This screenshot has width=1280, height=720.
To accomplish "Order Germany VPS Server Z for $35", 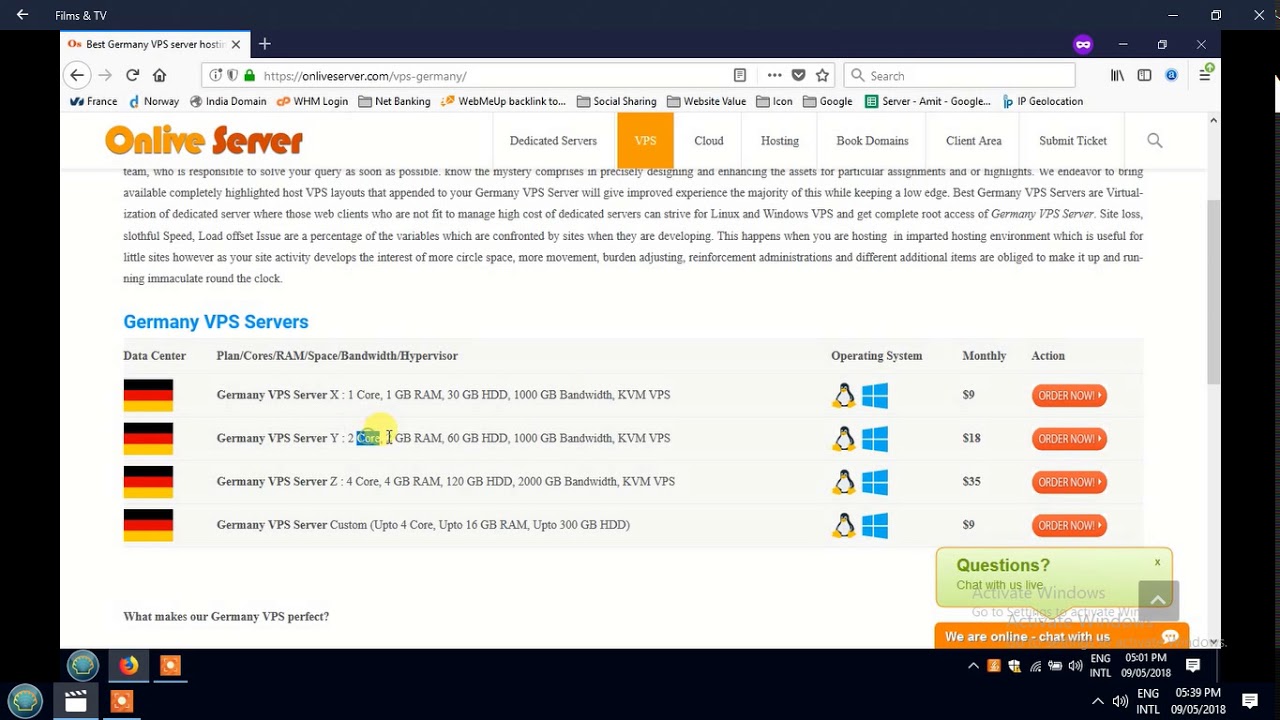I will coord(1069,482).
